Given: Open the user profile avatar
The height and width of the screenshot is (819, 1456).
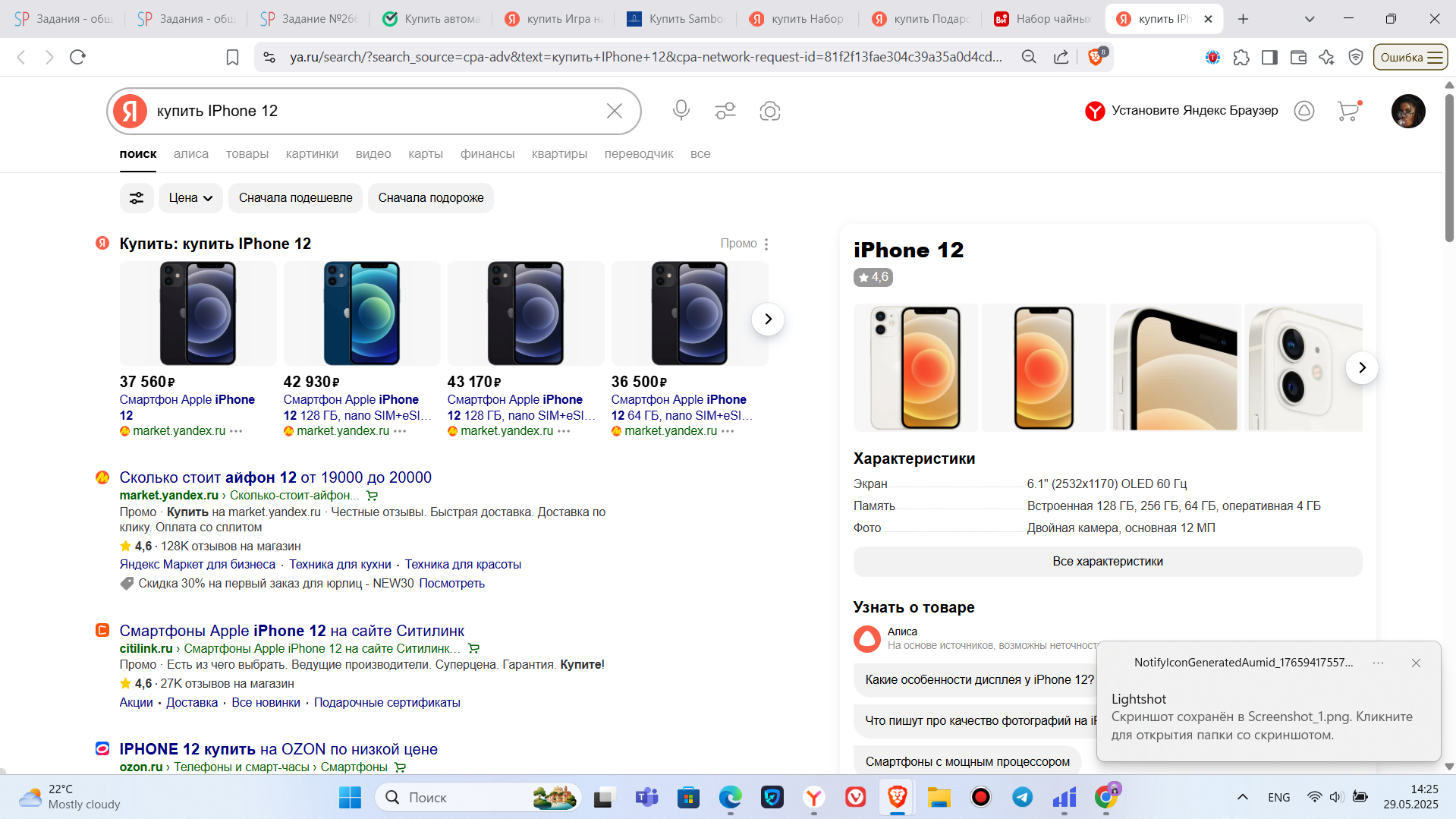Looking at the screenshot, I should tap(1408, 111).
